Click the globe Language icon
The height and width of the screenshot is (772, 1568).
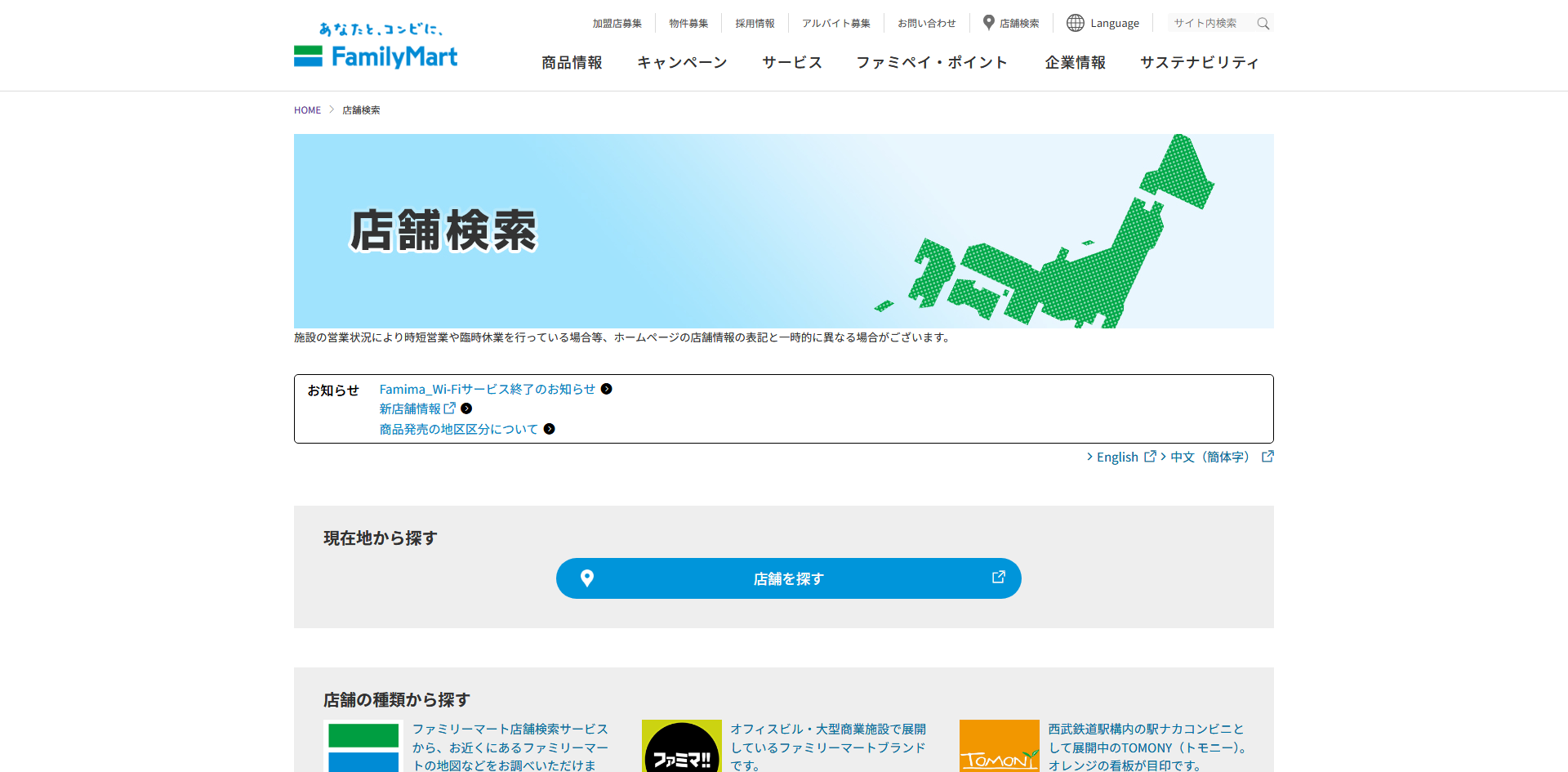1076,23
